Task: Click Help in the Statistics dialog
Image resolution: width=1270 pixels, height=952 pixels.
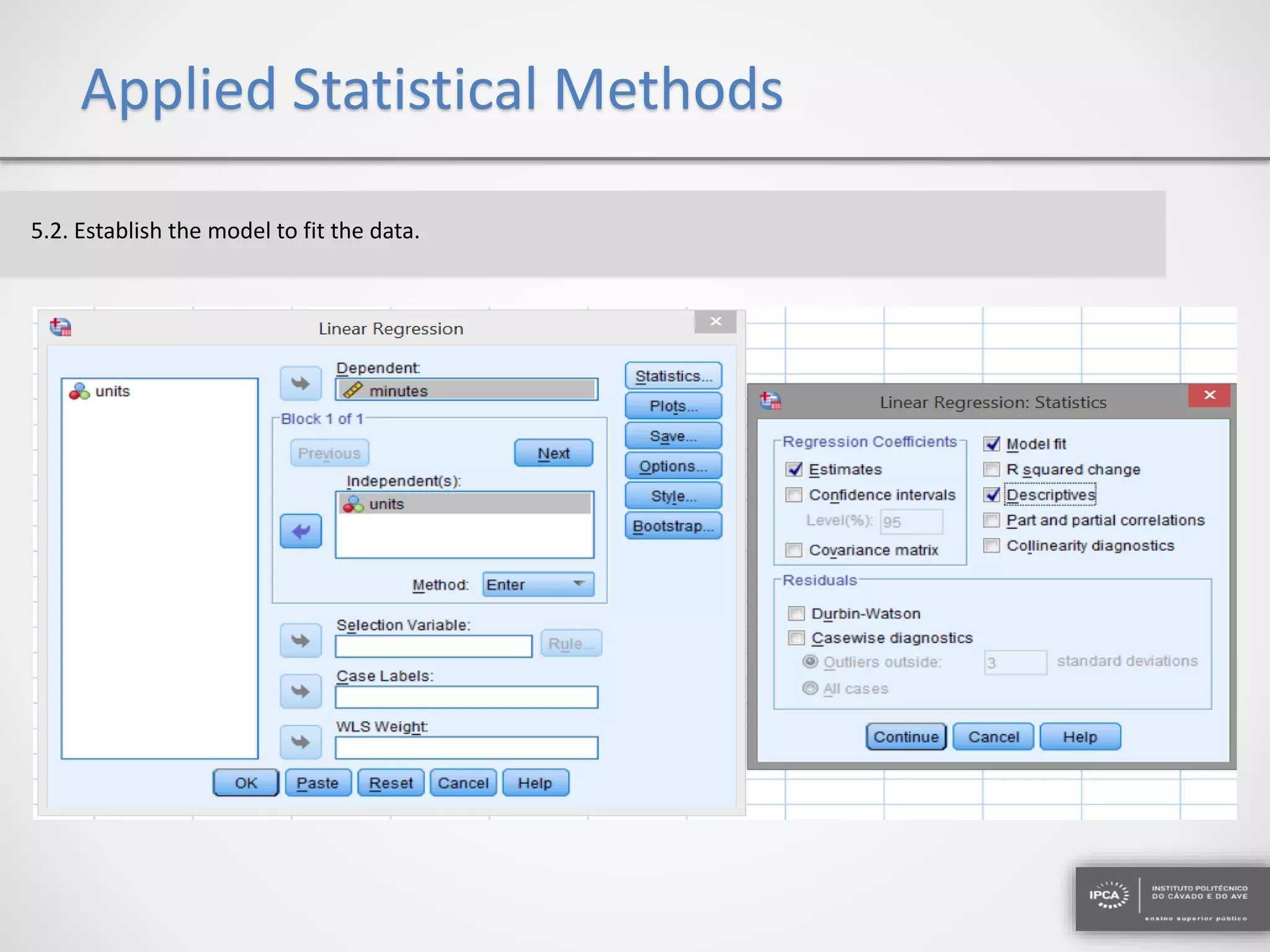Action: click(x=1080, y=736)
